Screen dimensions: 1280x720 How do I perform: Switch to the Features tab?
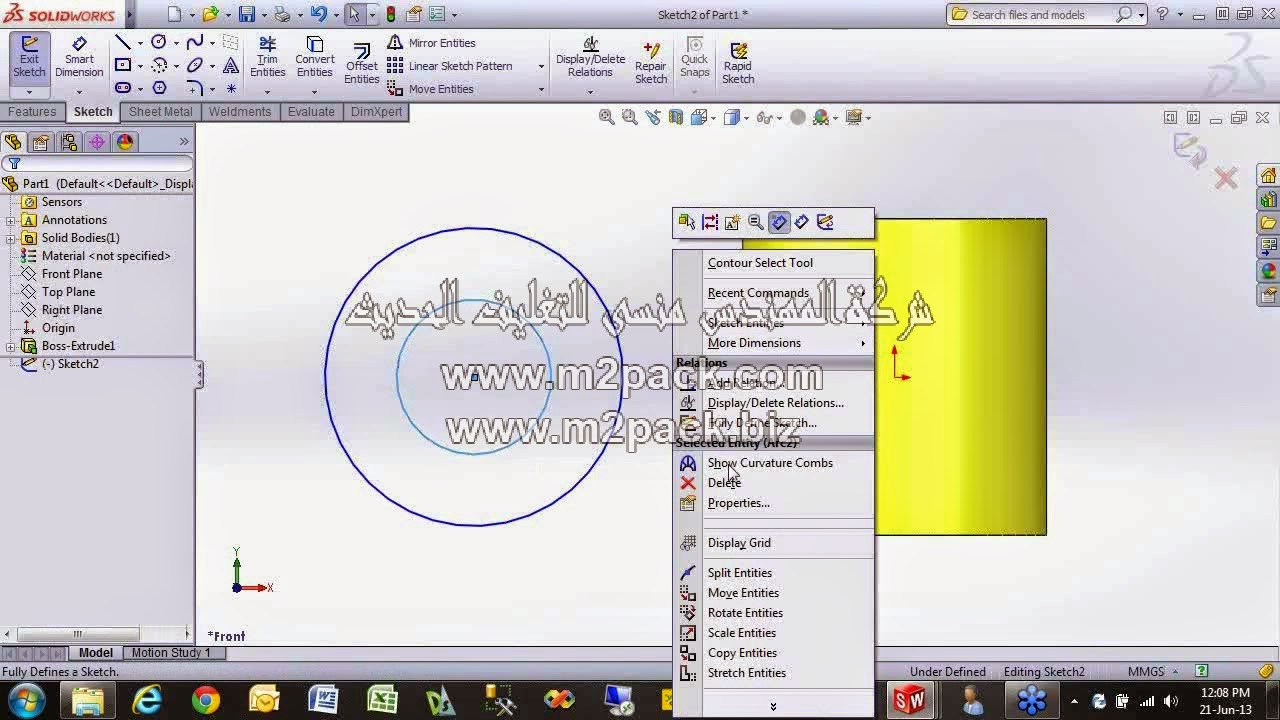(x=32, y=112)
